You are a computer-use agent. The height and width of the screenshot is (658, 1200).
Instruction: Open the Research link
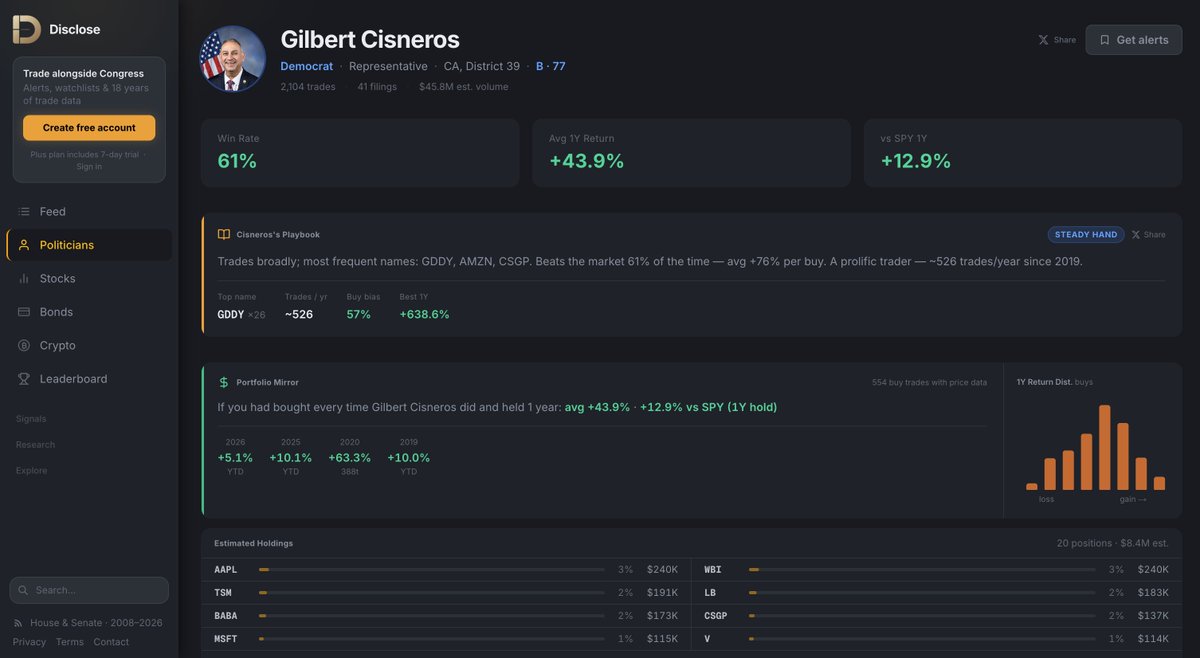coord(35,445)
